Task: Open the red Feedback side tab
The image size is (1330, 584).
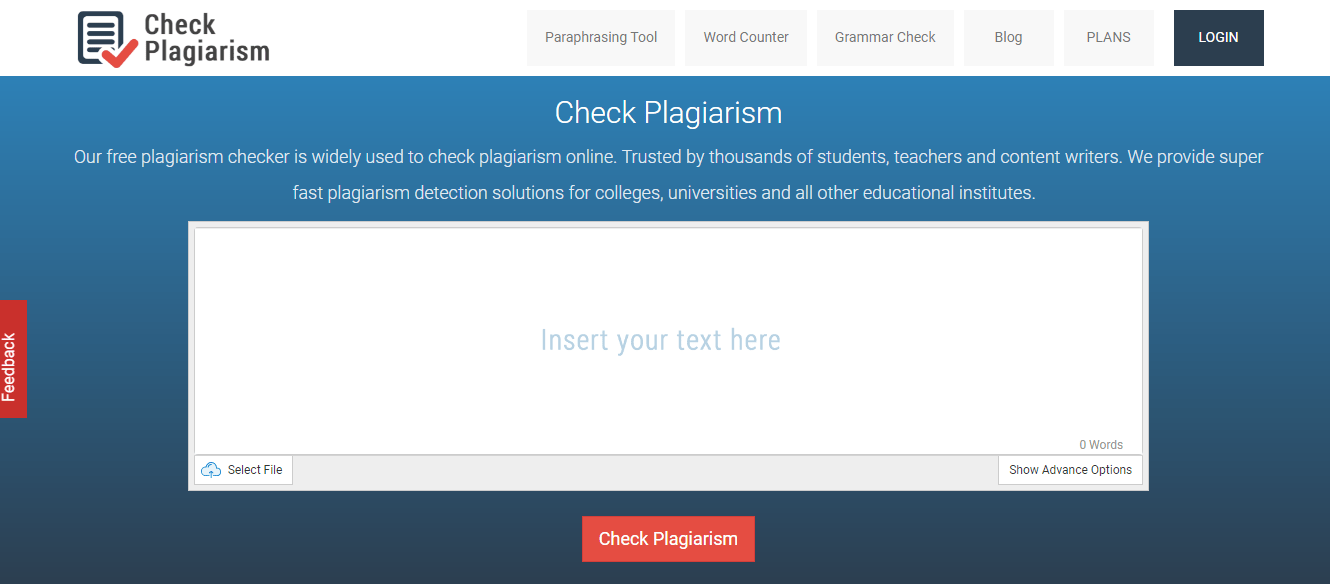Action: (x=12, y=359)
